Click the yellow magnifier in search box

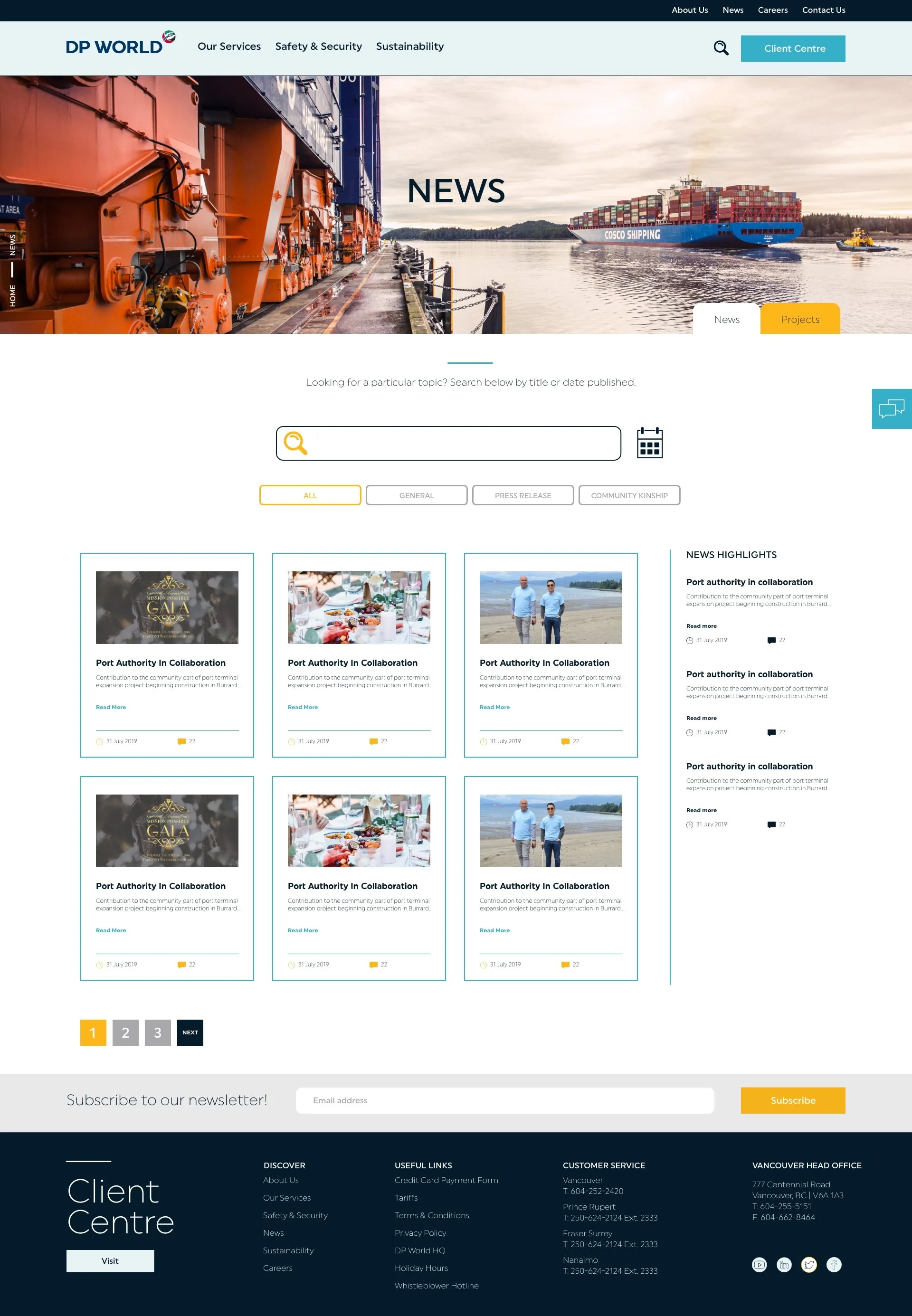coord(295,443)
